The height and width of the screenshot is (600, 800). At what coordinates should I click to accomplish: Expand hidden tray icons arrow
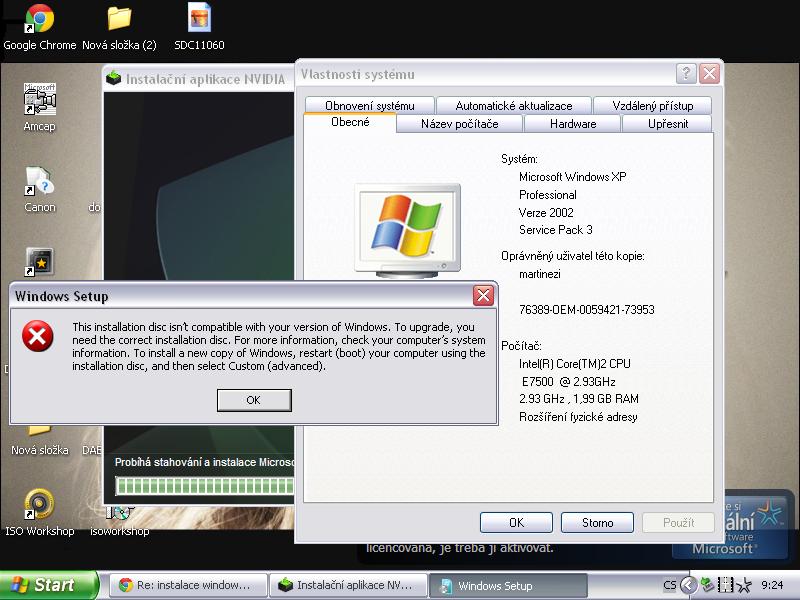tap(688, 585)
